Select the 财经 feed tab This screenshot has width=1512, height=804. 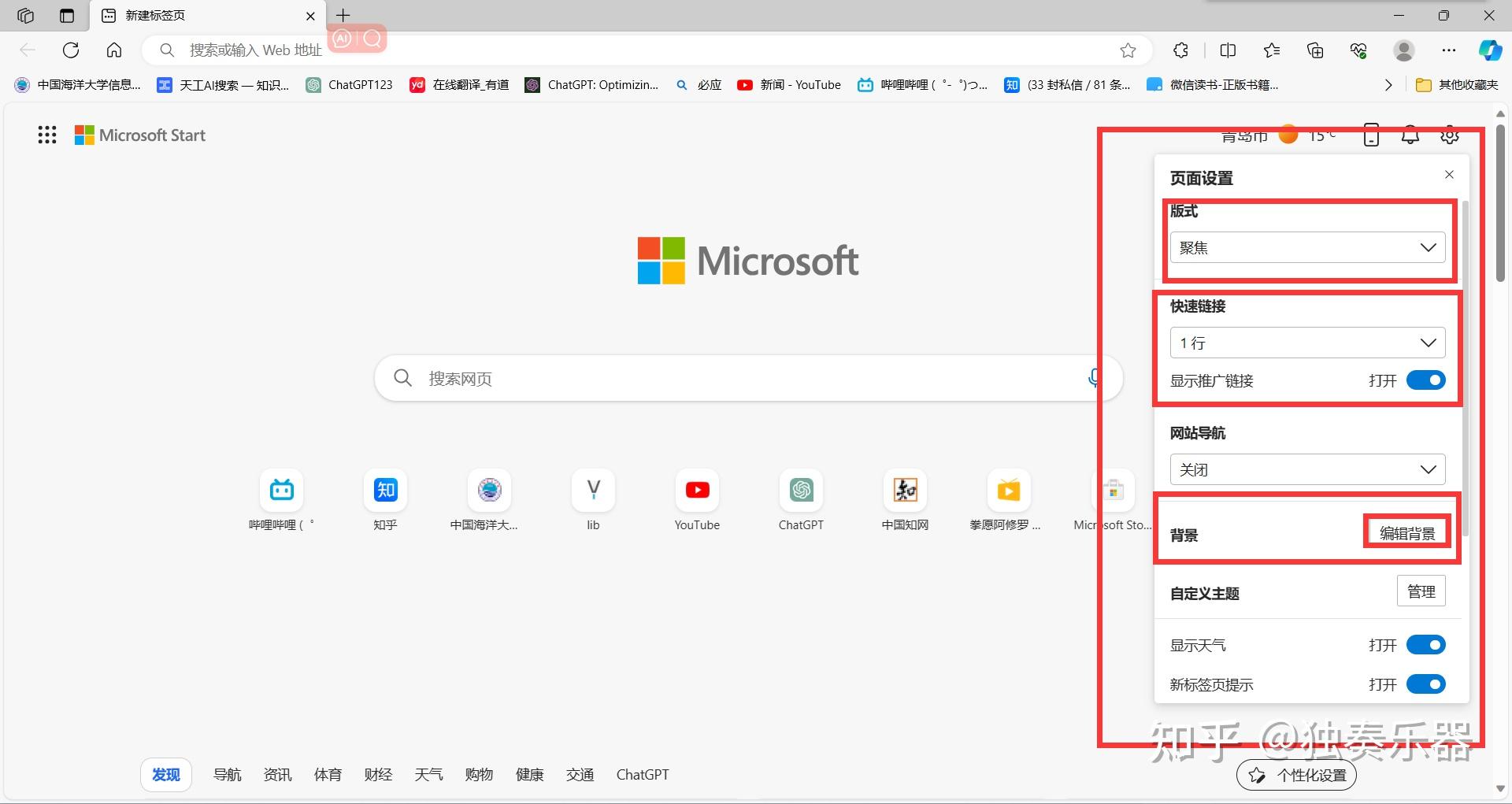[379, 775]
